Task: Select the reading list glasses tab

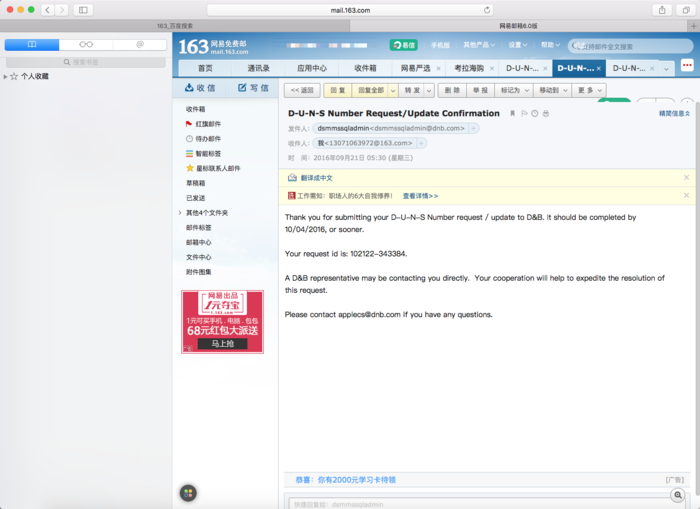Action: pyautogui.click(x=86, y=44)
